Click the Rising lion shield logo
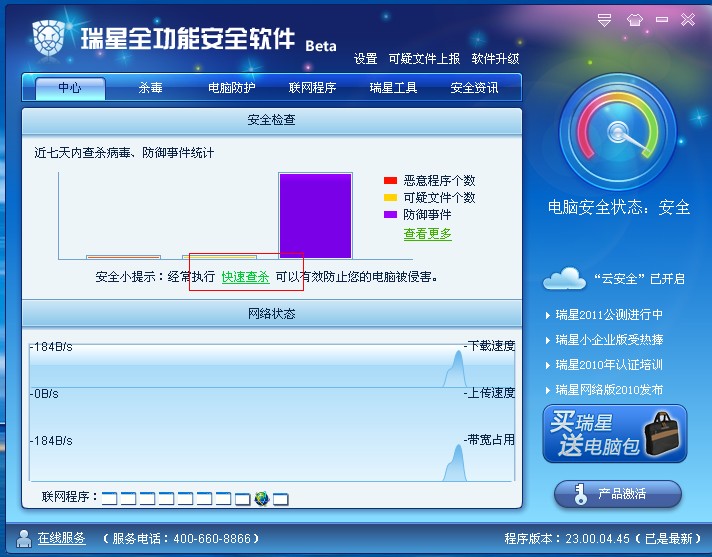The width and height of the screenshot is (712, 557). point(49,38)
